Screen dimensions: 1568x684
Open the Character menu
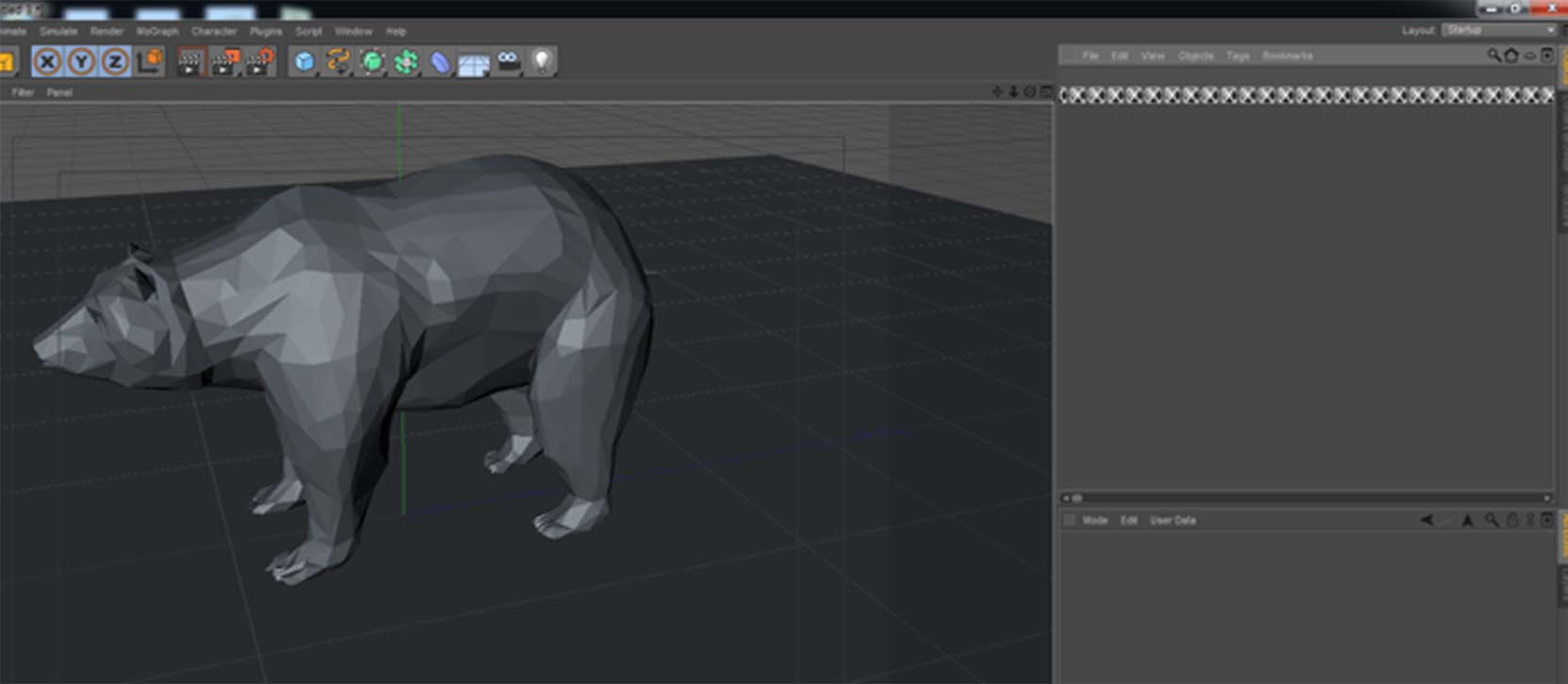pos(214,31)
